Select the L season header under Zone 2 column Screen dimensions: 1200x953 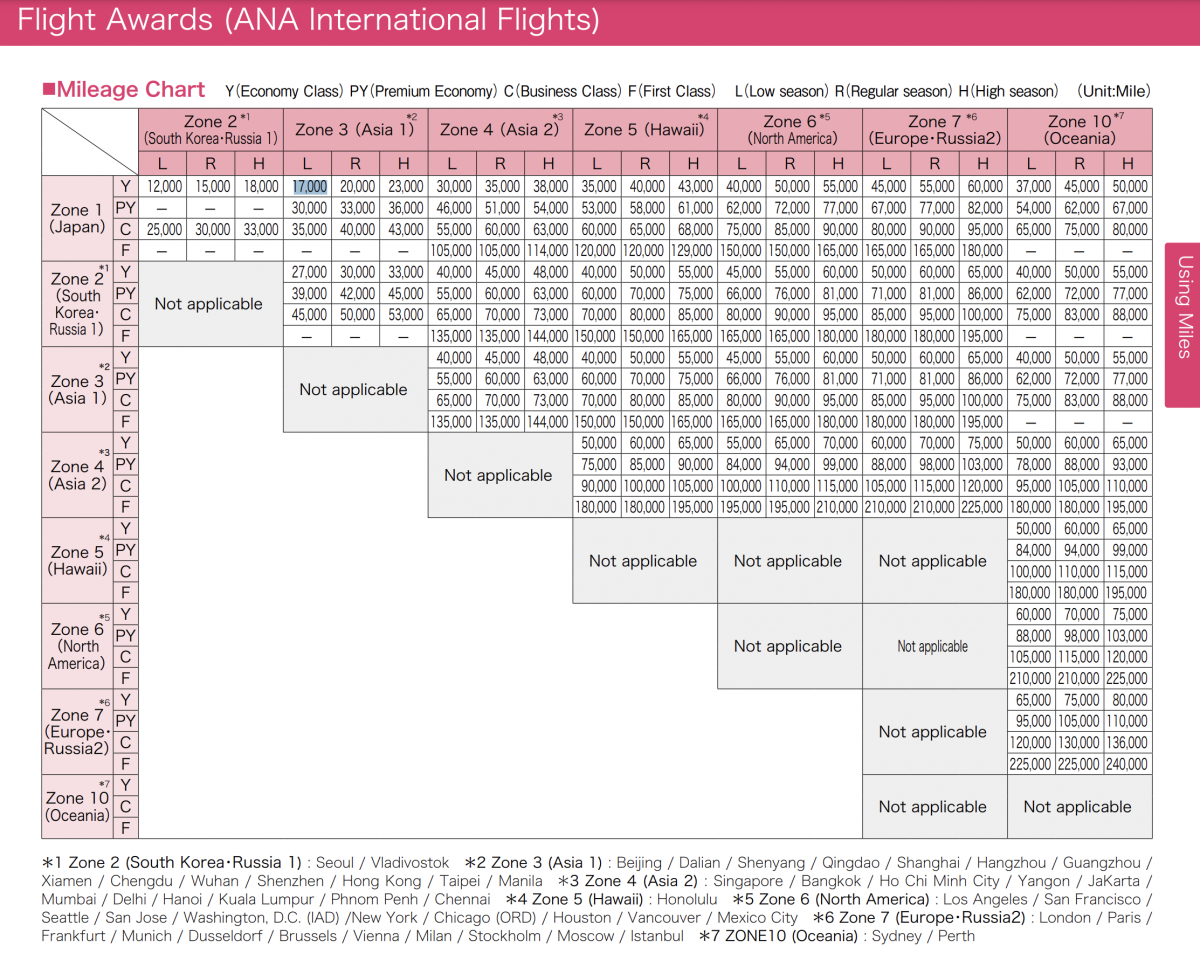coord(163,164)
